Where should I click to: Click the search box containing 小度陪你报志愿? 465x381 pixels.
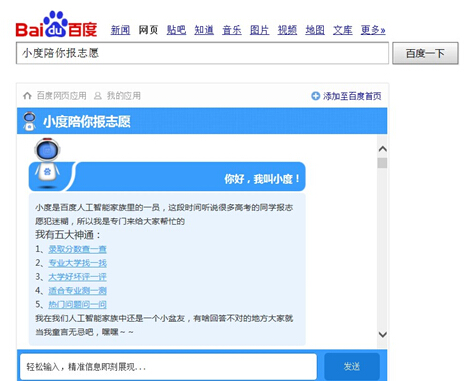pyautogui.click(x=202, y=53)
